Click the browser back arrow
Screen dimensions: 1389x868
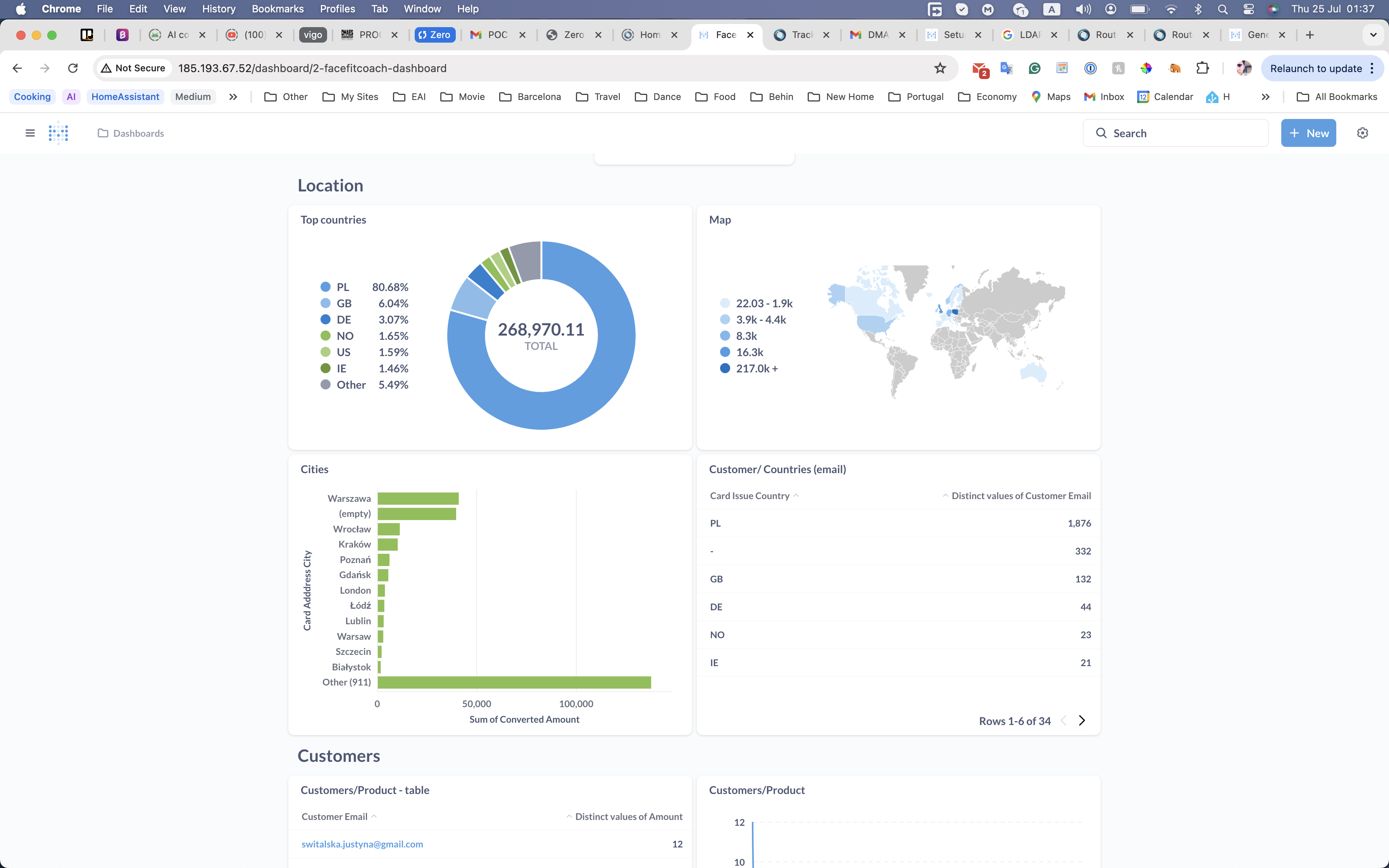click(17, 68)
